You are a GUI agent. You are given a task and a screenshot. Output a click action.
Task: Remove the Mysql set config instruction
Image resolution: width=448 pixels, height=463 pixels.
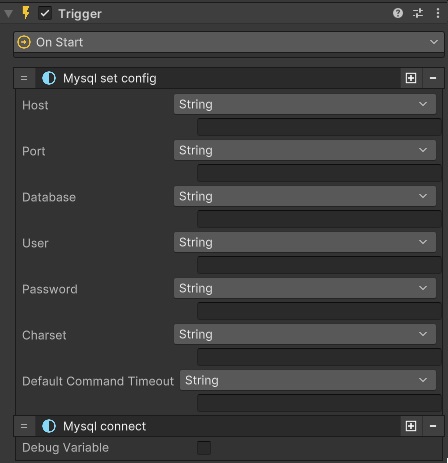point(433,78)
